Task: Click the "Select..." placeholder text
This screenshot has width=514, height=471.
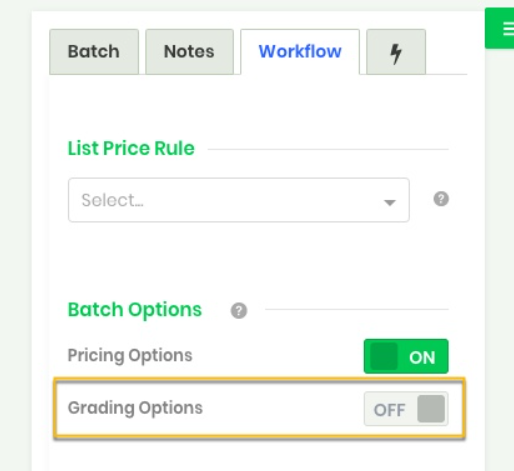Action: [x=112, y=200]
